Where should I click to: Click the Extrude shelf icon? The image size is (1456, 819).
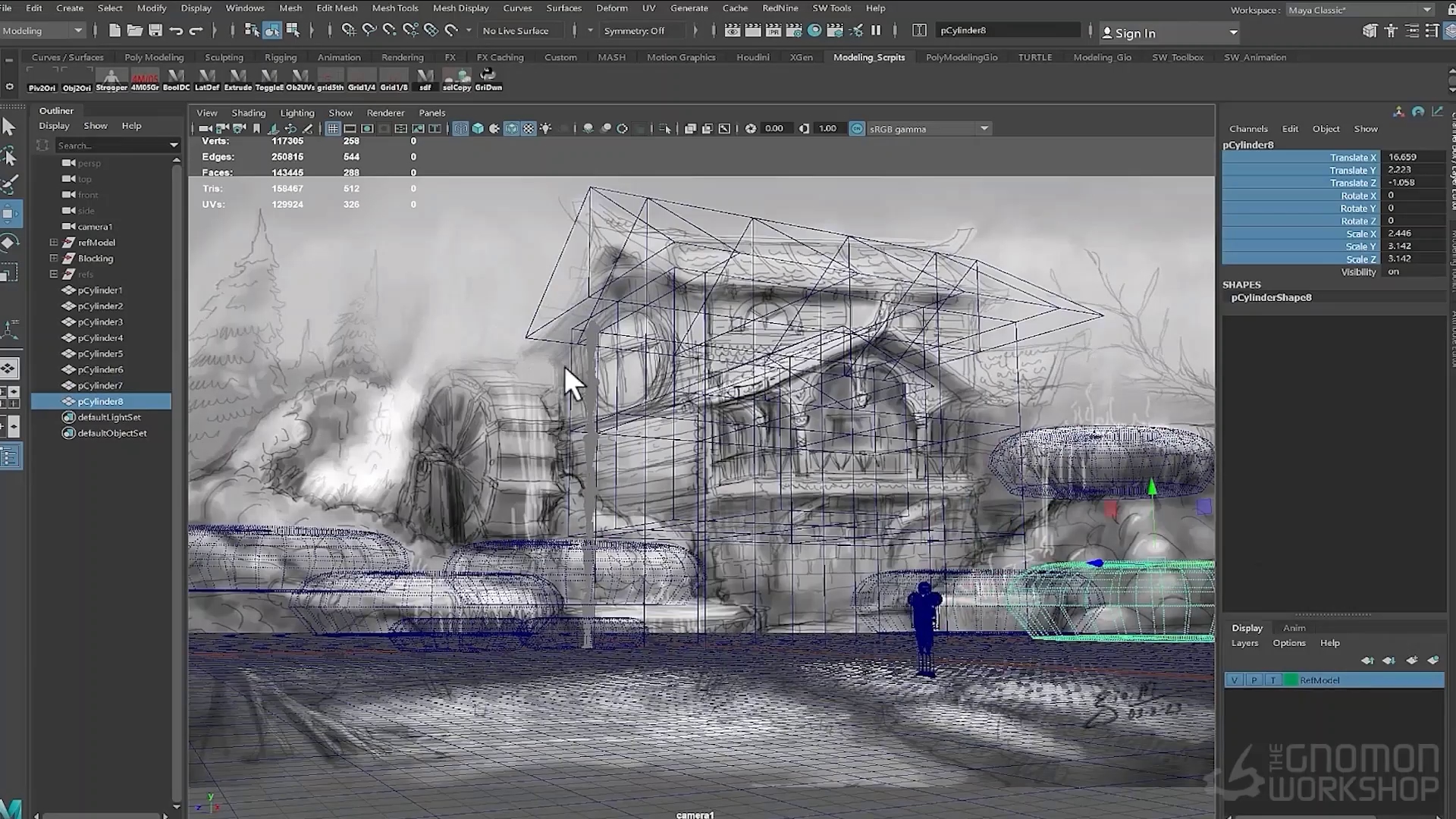pos(237,80)
